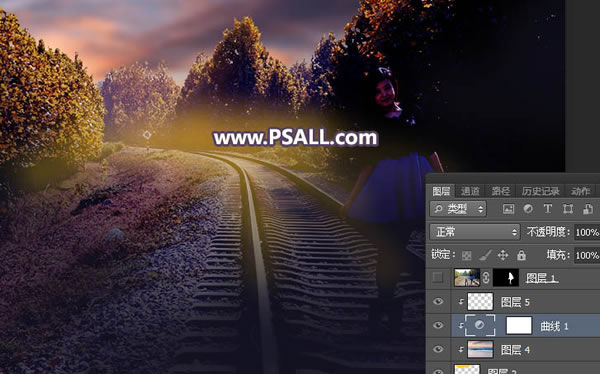Show hidden 图层 1 visibility box
This screenshot has height=374, width=600.
click(x=438, y=278)
